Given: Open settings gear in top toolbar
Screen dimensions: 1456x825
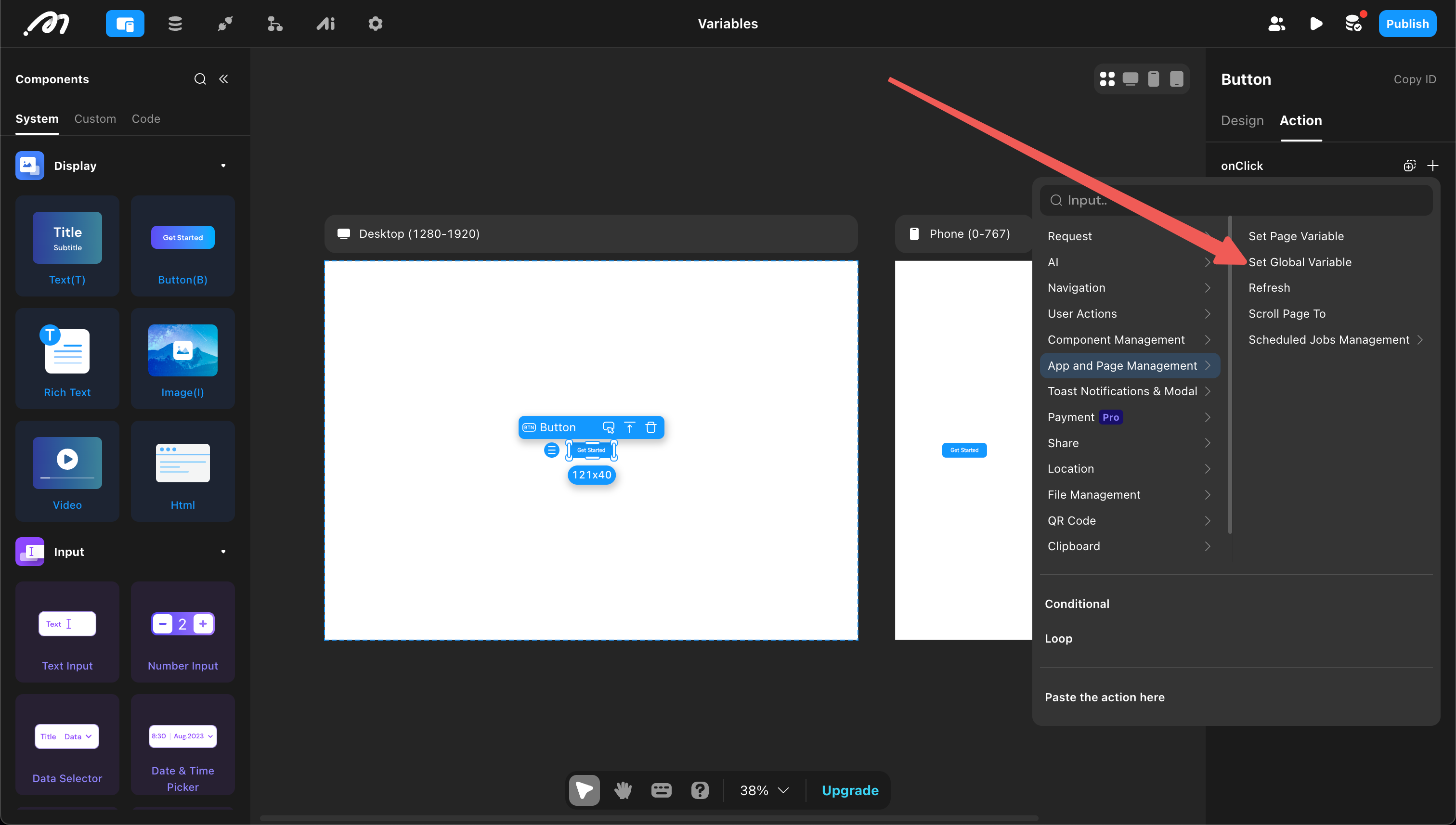Looking at the screenshot, I should [375, 24].
